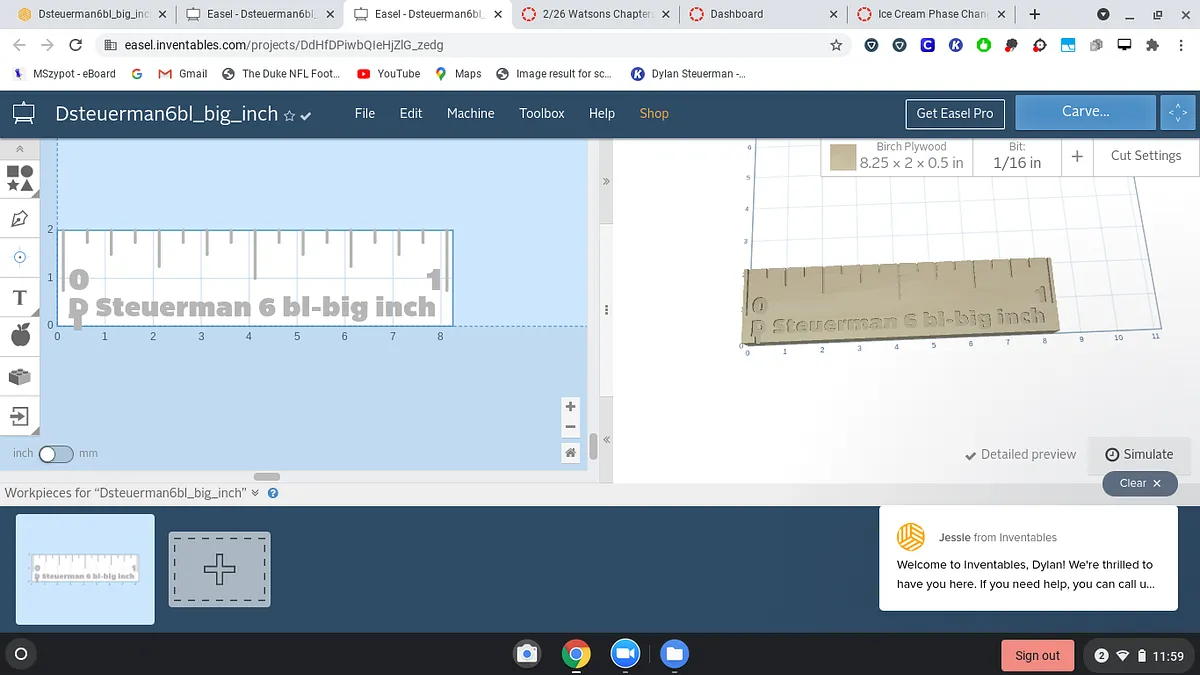Zoom in on the design canvas
This screenshot has height=675, width=1200.
(x=570, y=407)
